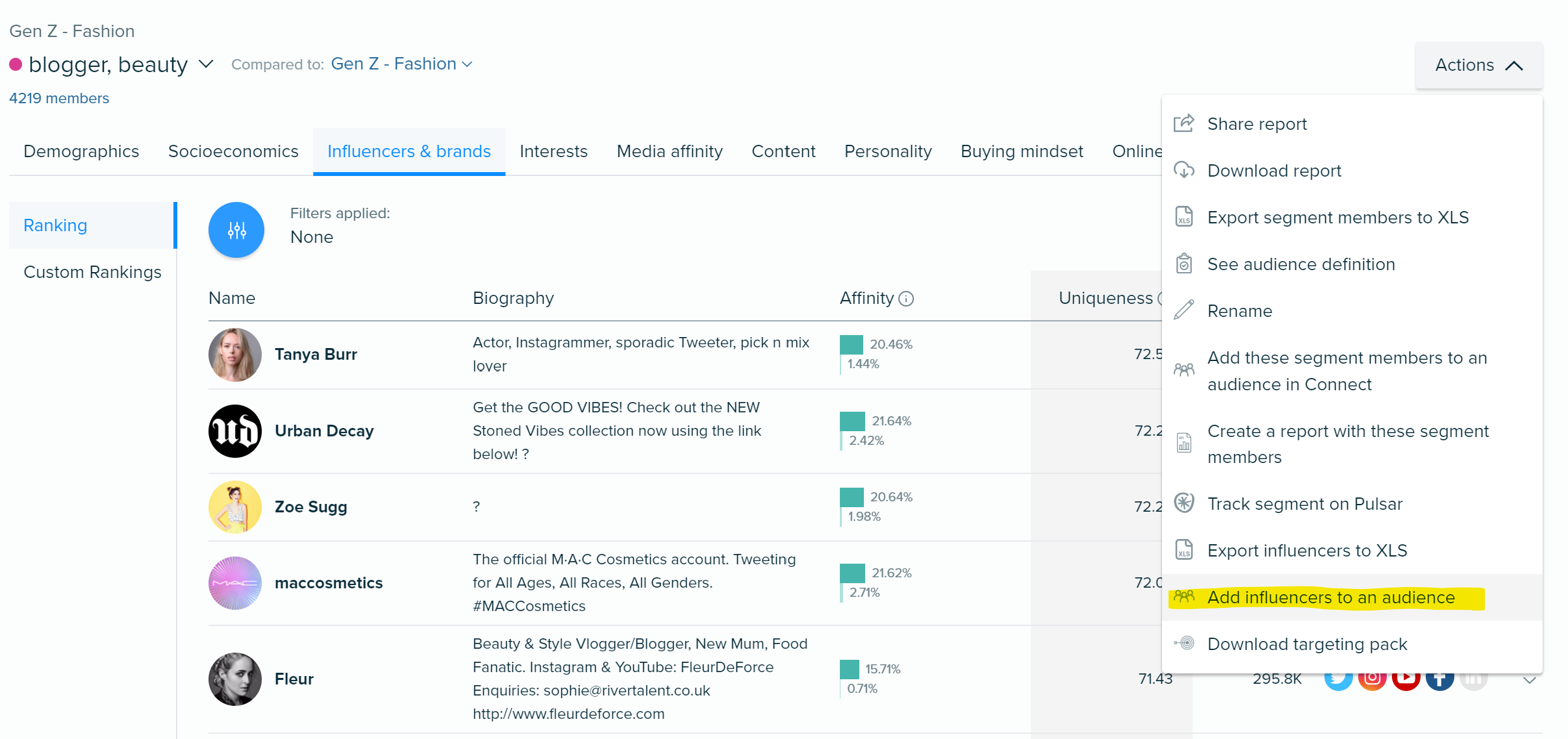The image size is (1568, 739).
Task: Click the target icon beside Download targeting pack
Action: [x=1184, y=644]
